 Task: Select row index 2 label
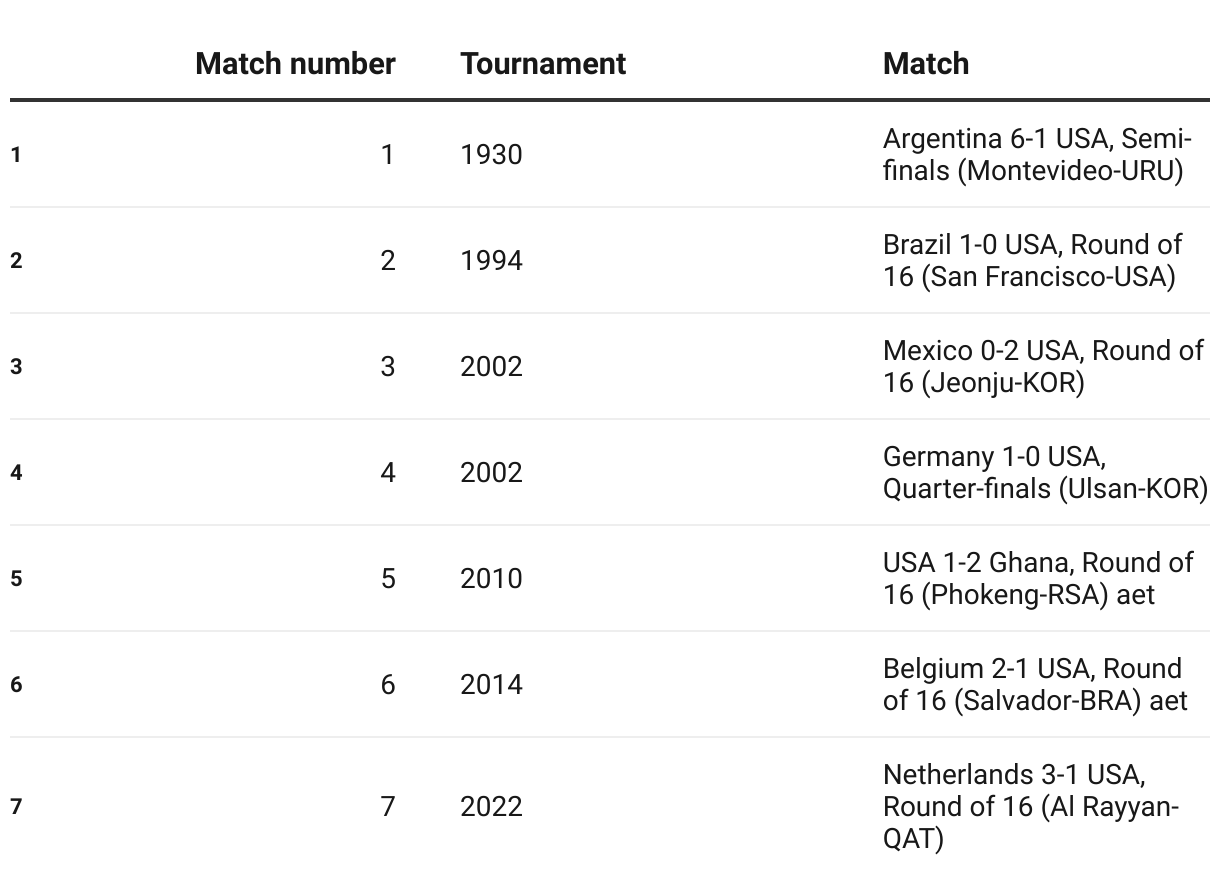pos(16,261)
